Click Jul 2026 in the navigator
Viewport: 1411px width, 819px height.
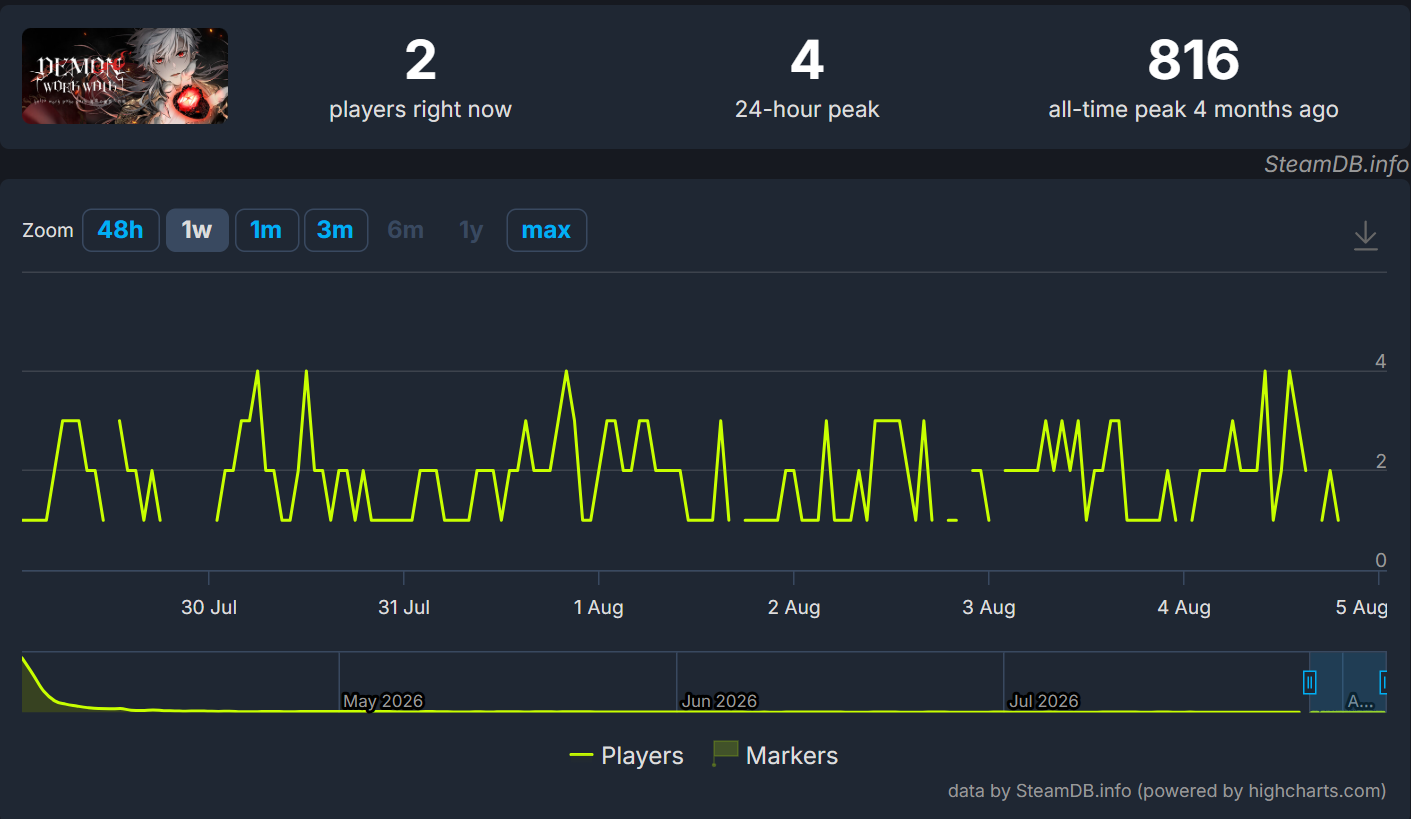pyautogui.click(x=1044, y=701)
